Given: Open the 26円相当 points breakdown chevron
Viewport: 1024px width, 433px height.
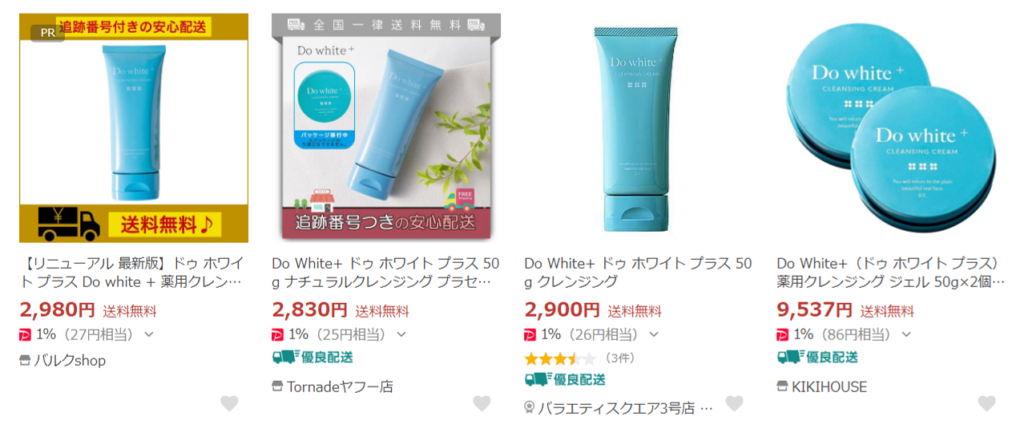Looking at the screenshot, I should 654,335.
